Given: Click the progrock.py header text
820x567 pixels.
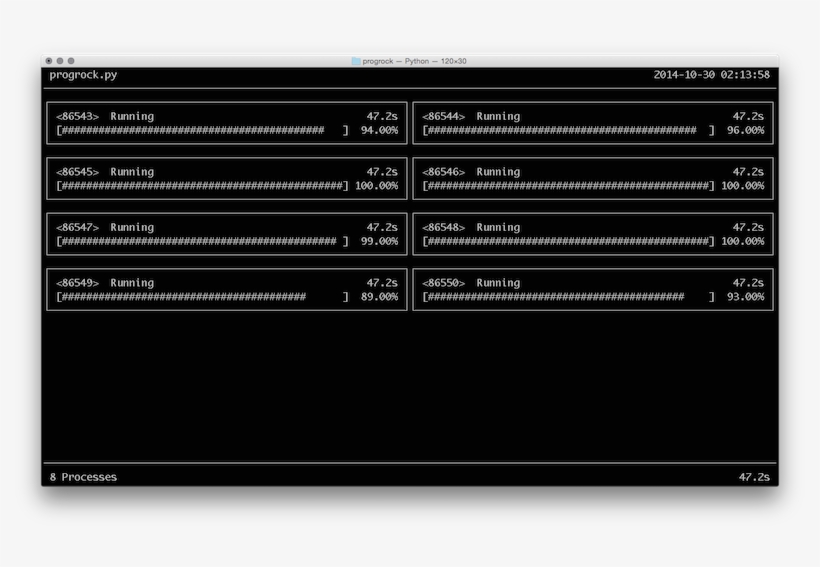Looking at the screenshot, I should [x=83, y=75].
